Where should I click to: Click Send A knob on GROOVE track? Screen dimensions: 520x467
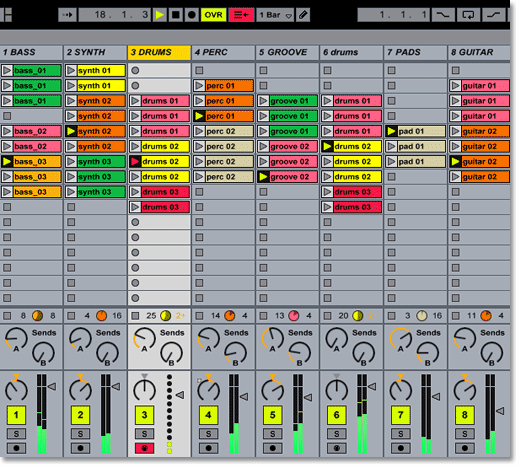272,339
